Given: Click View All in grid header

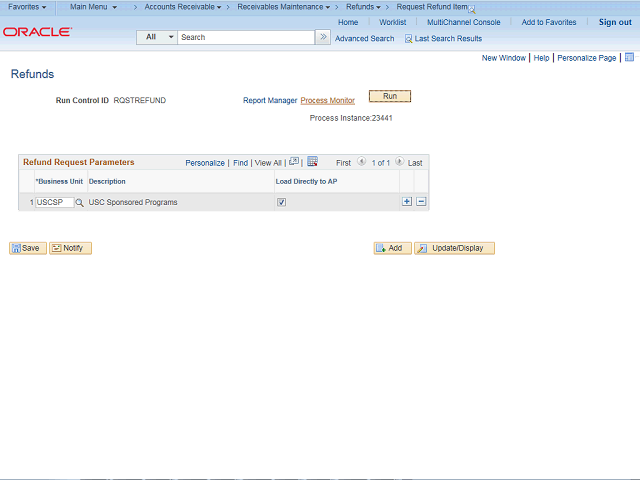Looking at the screenshot, I should tap(268, 163).
